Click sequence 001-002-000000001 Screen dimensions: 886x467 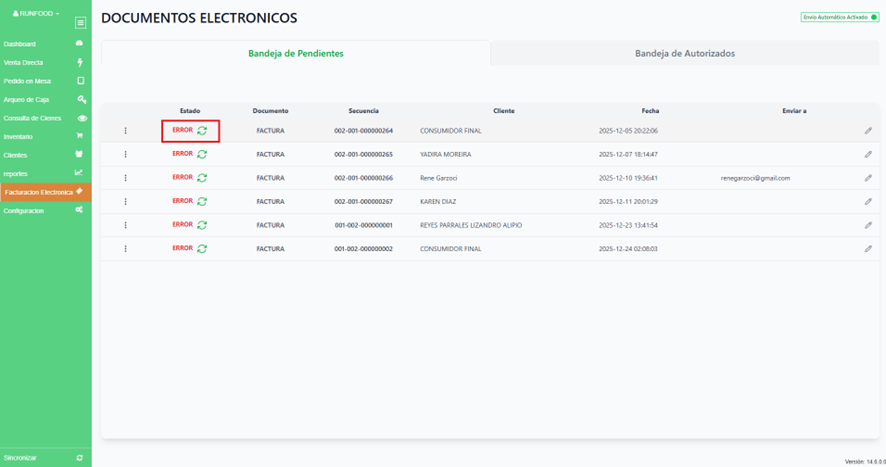click(x=363, y=225)
